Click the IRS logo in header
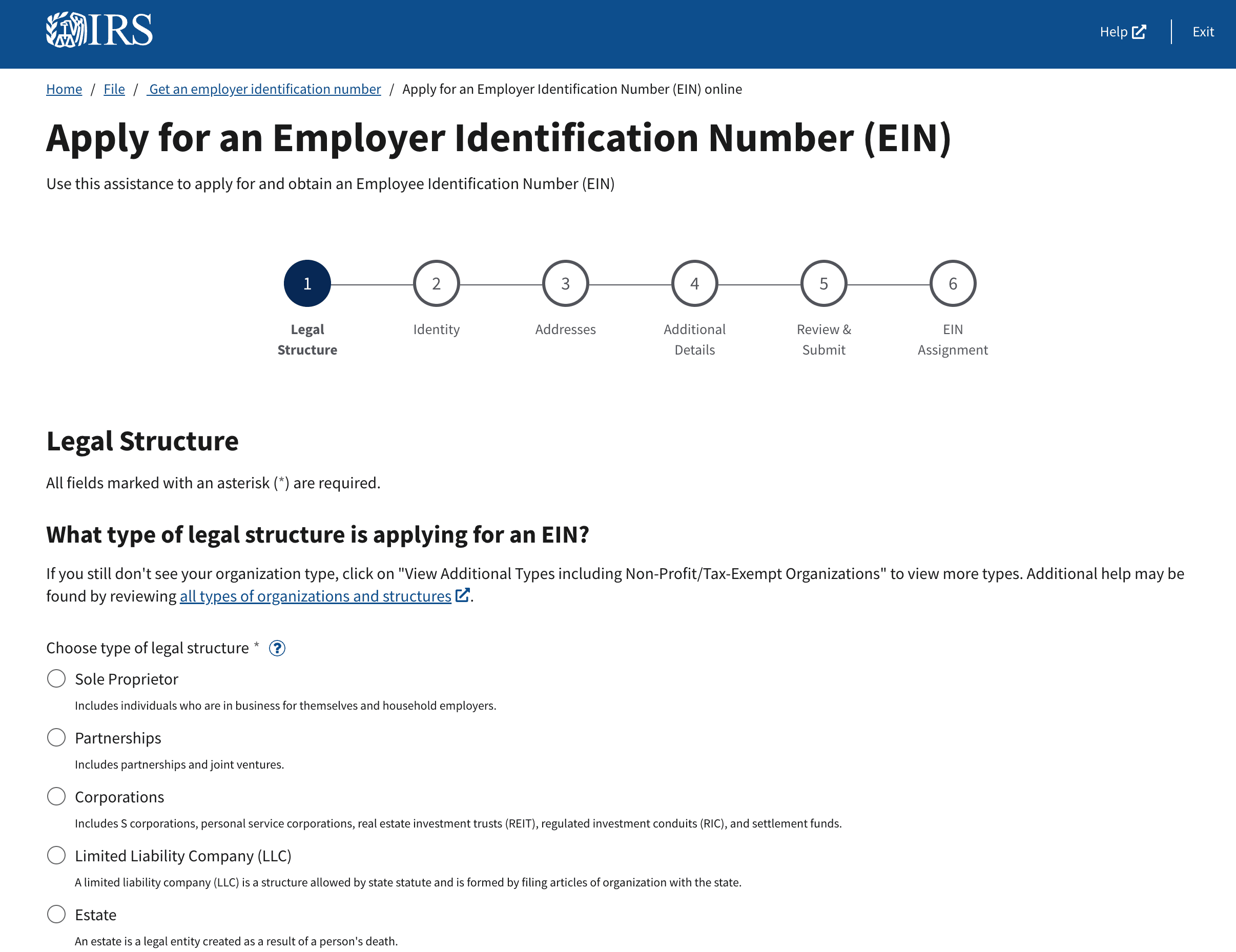Viewport: 1236px width, 952px height. 99,29
